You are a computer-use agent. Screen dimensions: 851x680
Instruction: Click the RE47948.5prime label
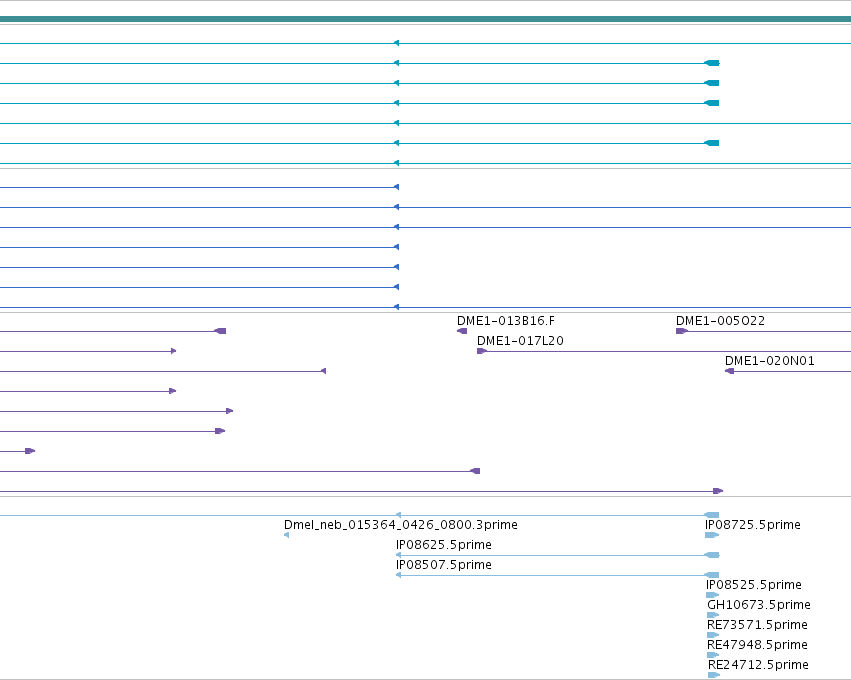pos(757,645)
